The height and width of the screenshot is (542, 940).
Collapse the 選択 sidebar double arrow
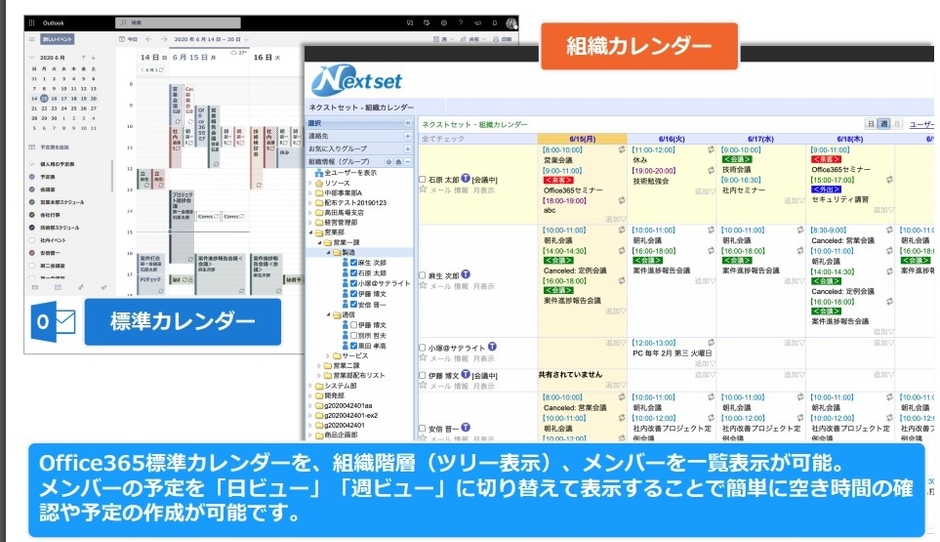408,123
